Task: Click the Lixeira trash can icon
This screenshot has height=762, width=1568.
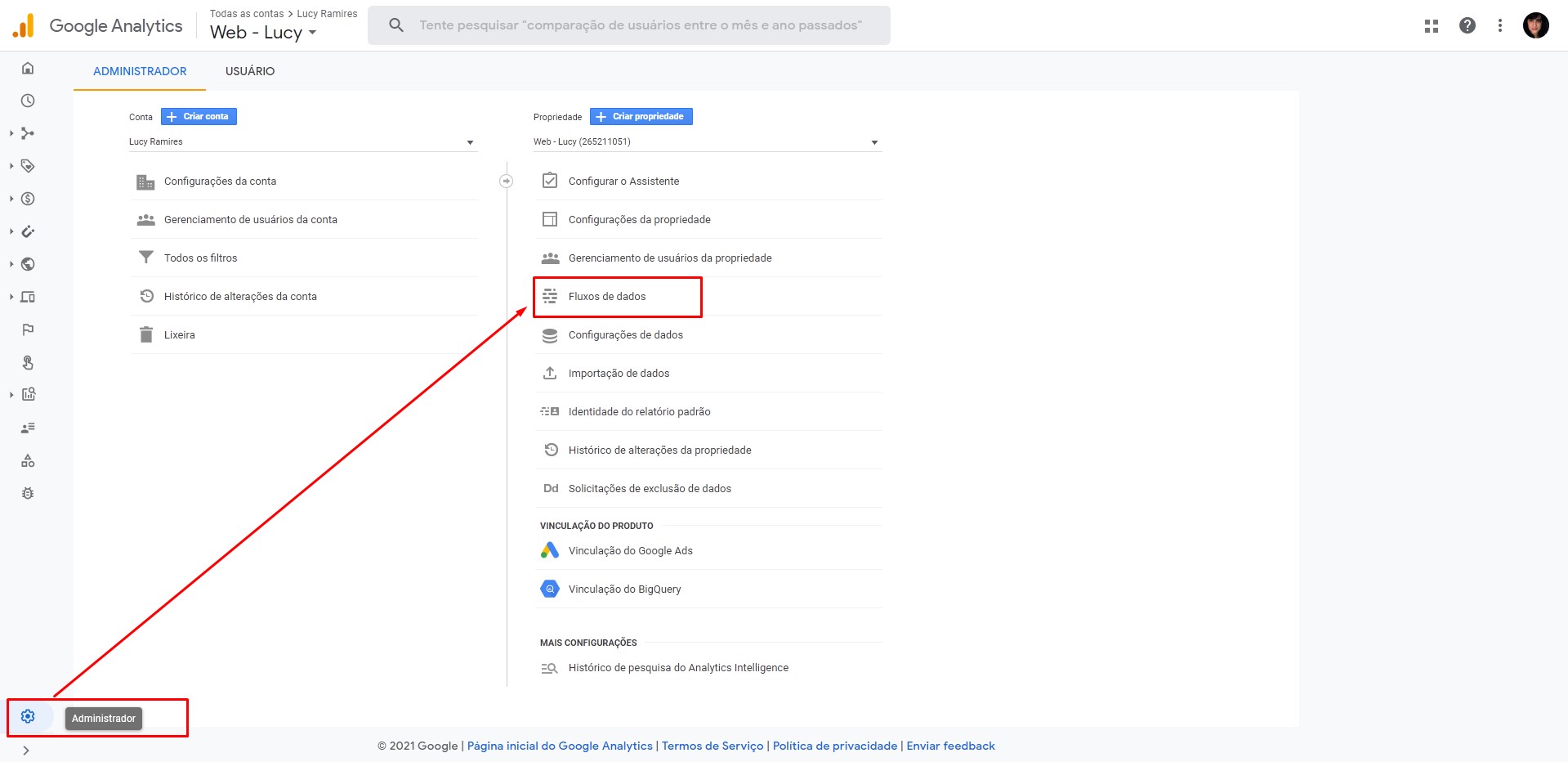Action: click(146, 334)
